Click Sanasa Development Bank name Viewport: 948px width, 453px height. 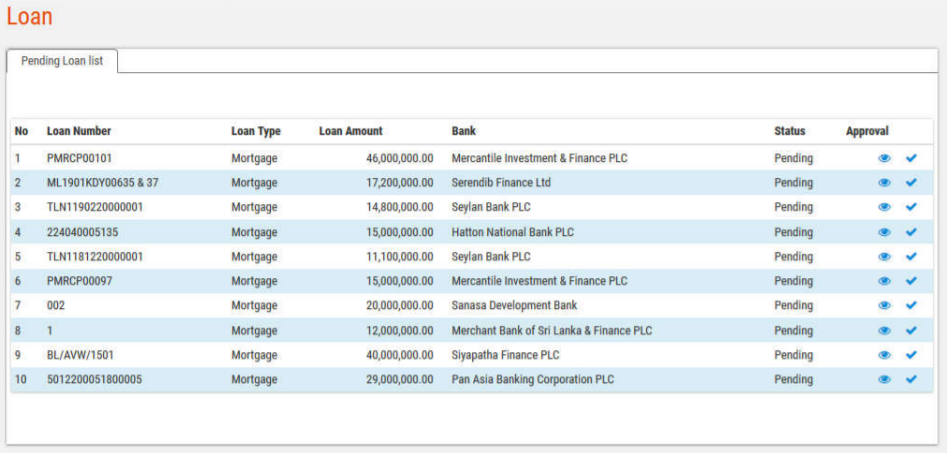(515, 305)
